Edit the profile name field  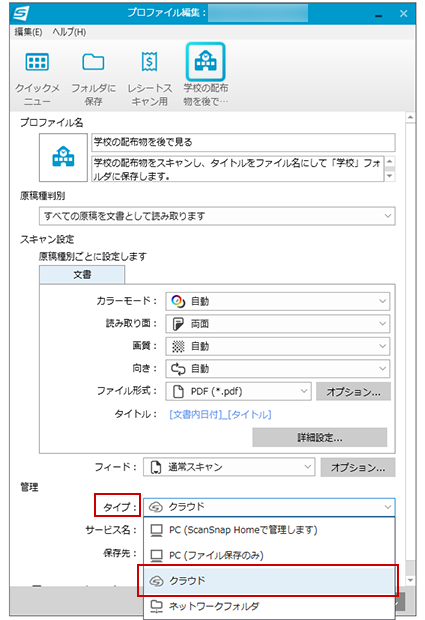point(243,142)
